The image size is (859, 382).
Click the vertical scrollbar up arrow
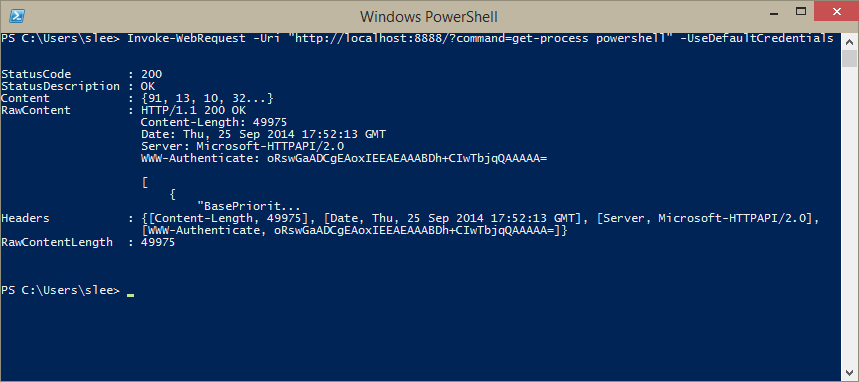click(x=849, y=41)
